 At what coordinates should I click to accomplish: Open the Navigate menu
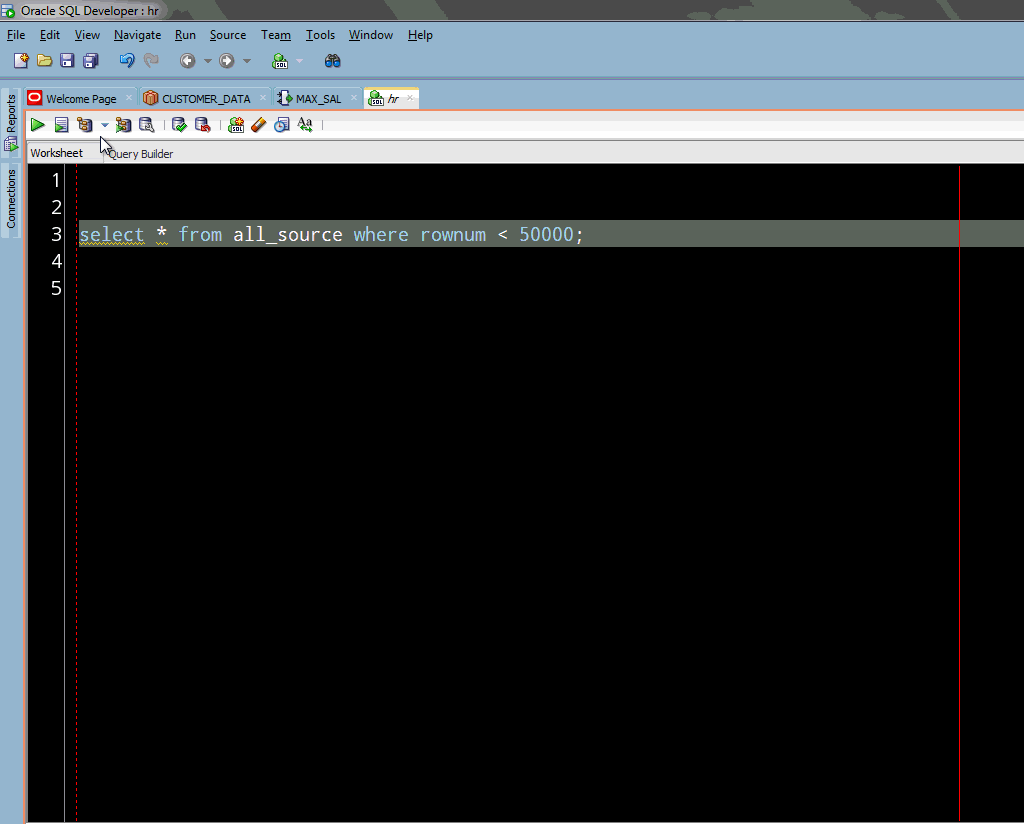(x=137, y=35)
